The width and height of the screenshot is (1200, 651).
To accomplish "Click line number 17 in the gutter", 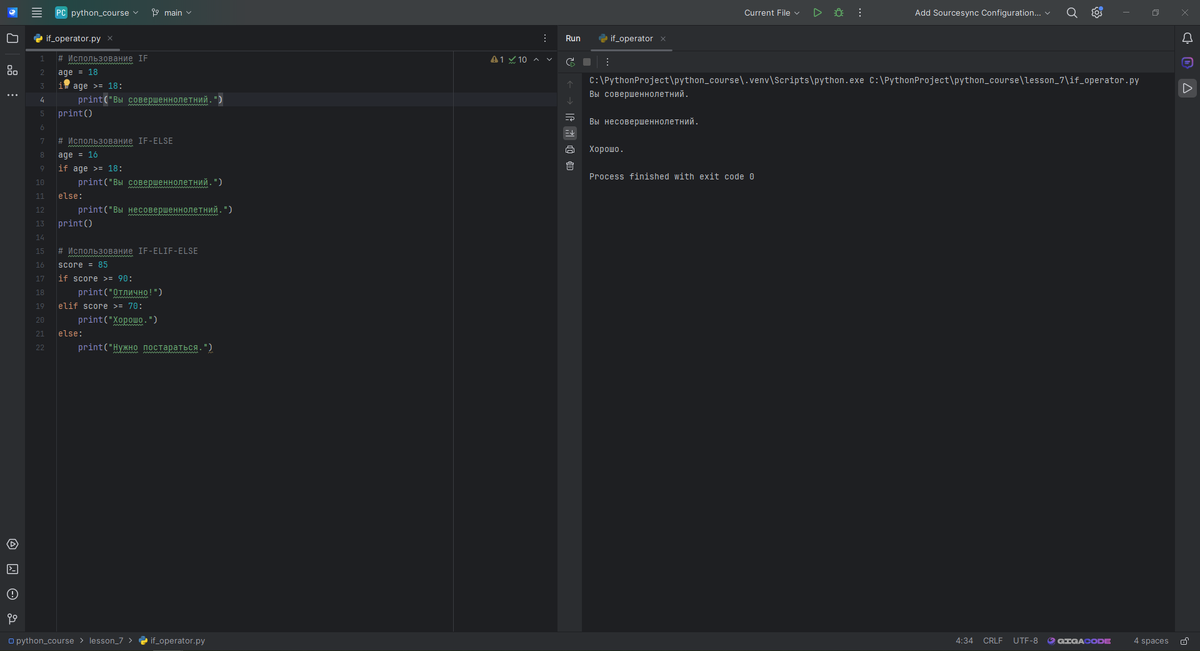I will point(40,279).
